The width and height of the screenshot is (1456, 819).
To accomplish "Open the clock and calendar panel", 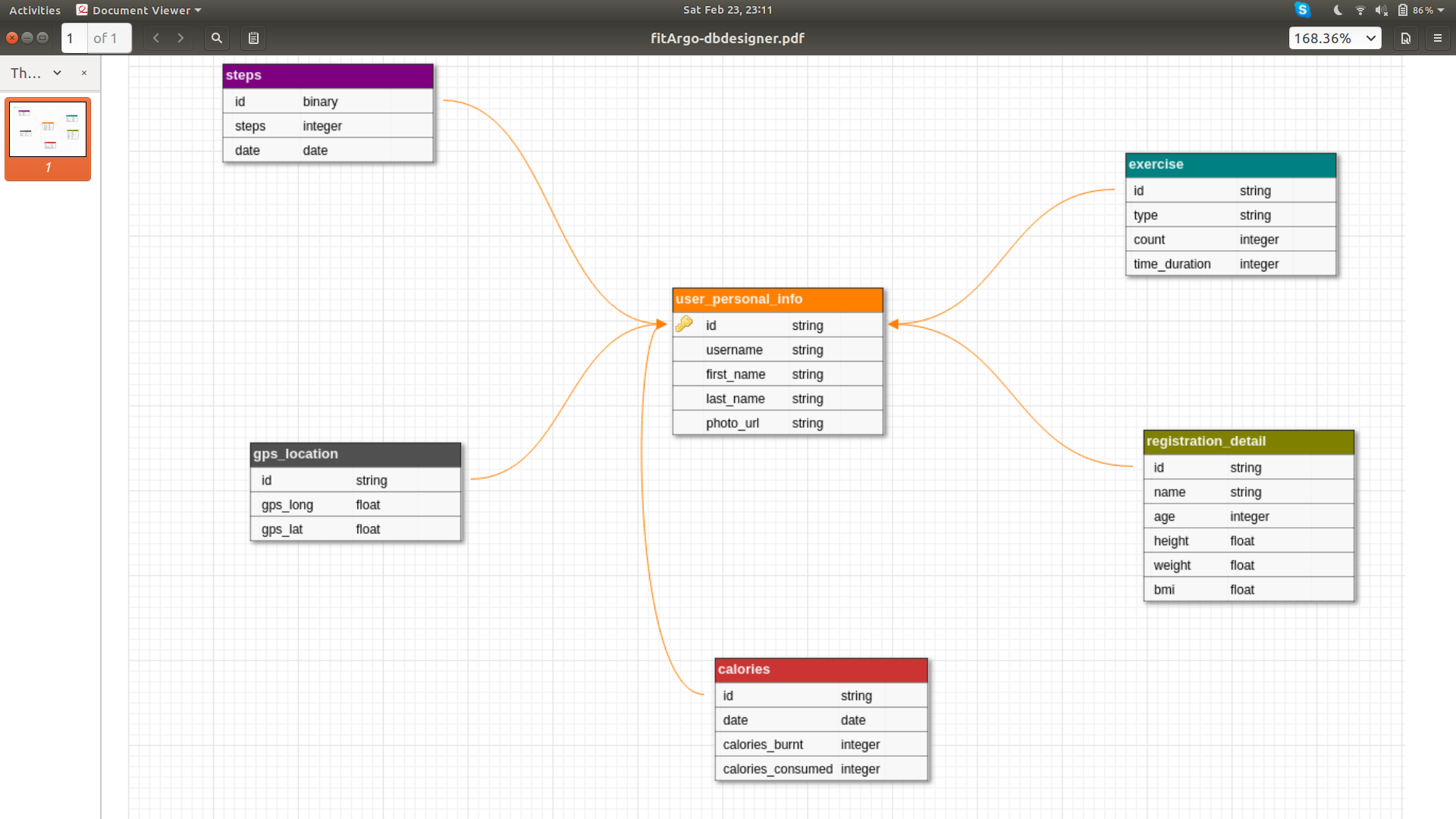I will pos(727,10).
